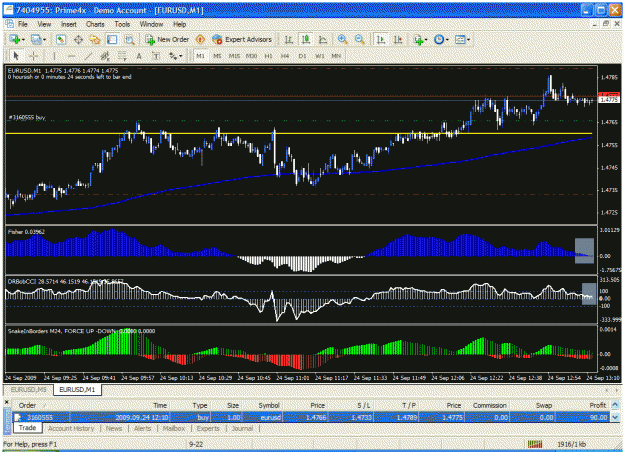Open the Periods clock icon
The image size is (625, 452).
click(x=439, y=39)
